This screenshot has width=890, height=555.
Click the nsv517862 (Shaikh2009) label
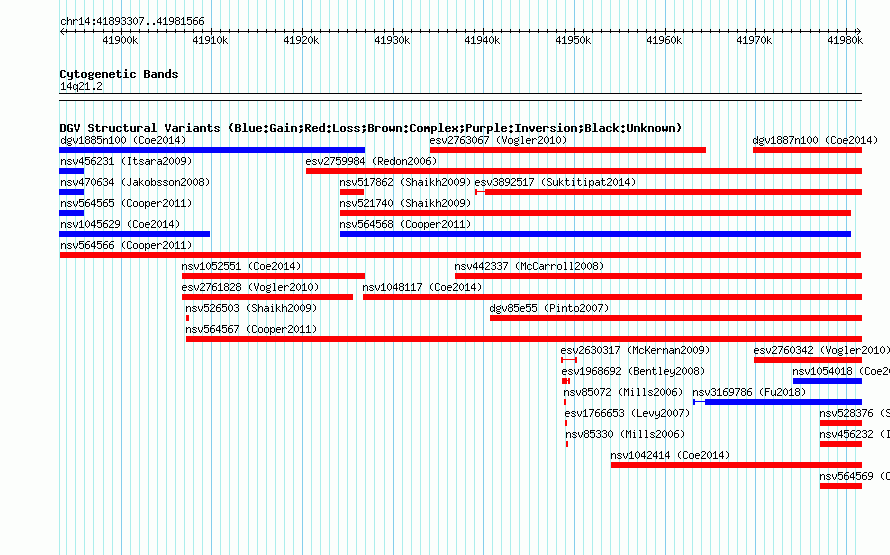click(405, 182)
